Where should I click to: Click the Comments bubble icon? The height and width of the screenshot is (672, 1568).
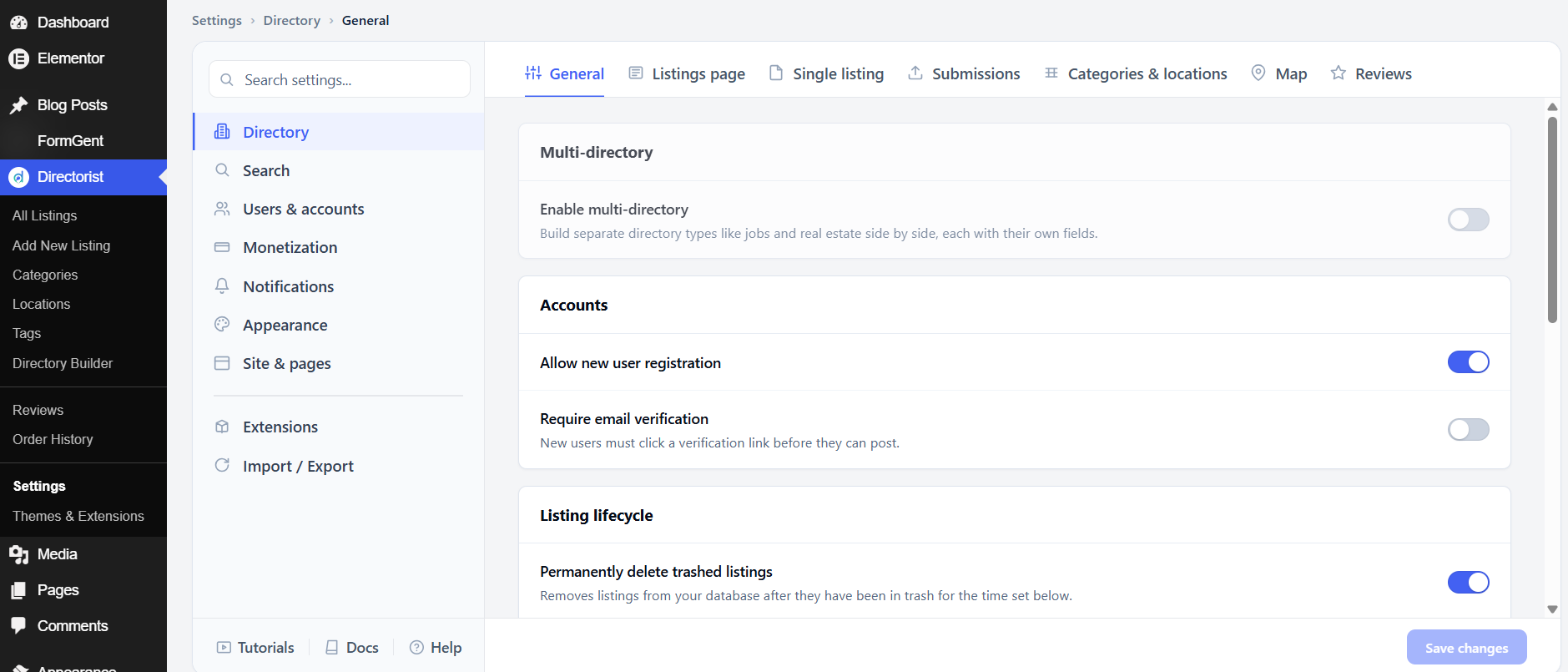(18, 626)
